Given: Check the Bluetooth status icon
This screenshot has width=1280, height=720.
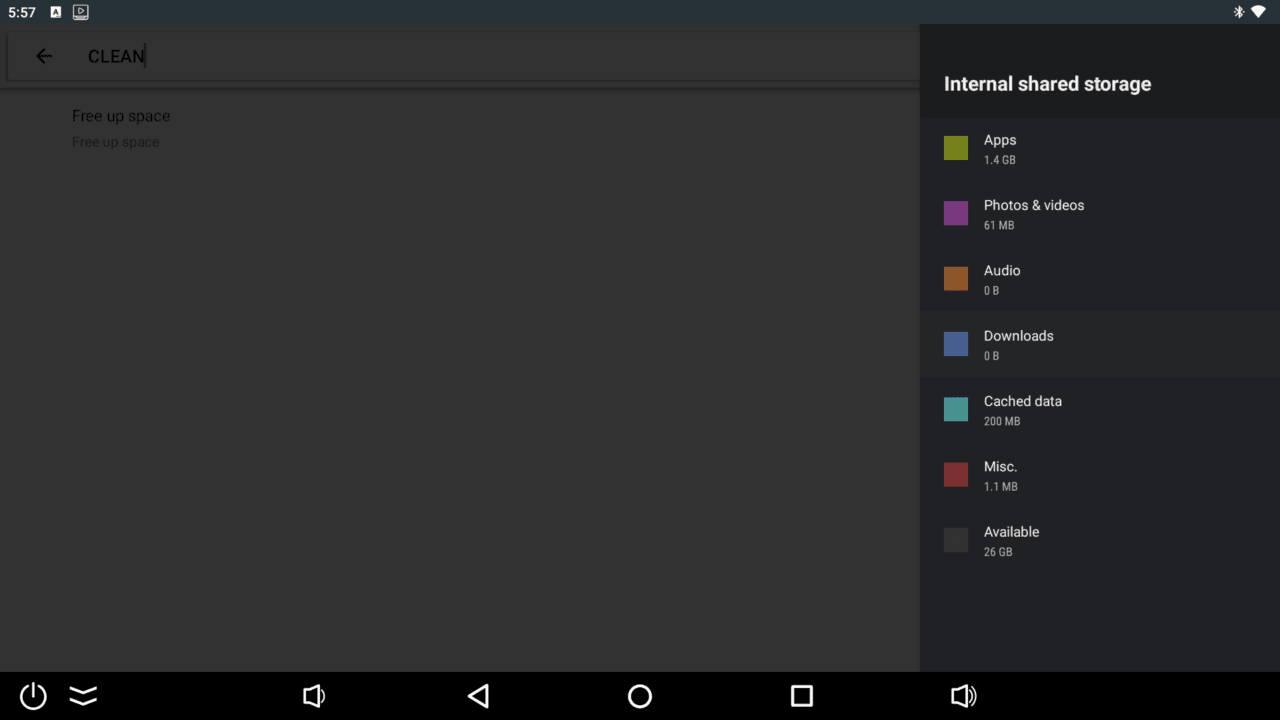Looking at the screenshot, I should (x=1238, y=12).
